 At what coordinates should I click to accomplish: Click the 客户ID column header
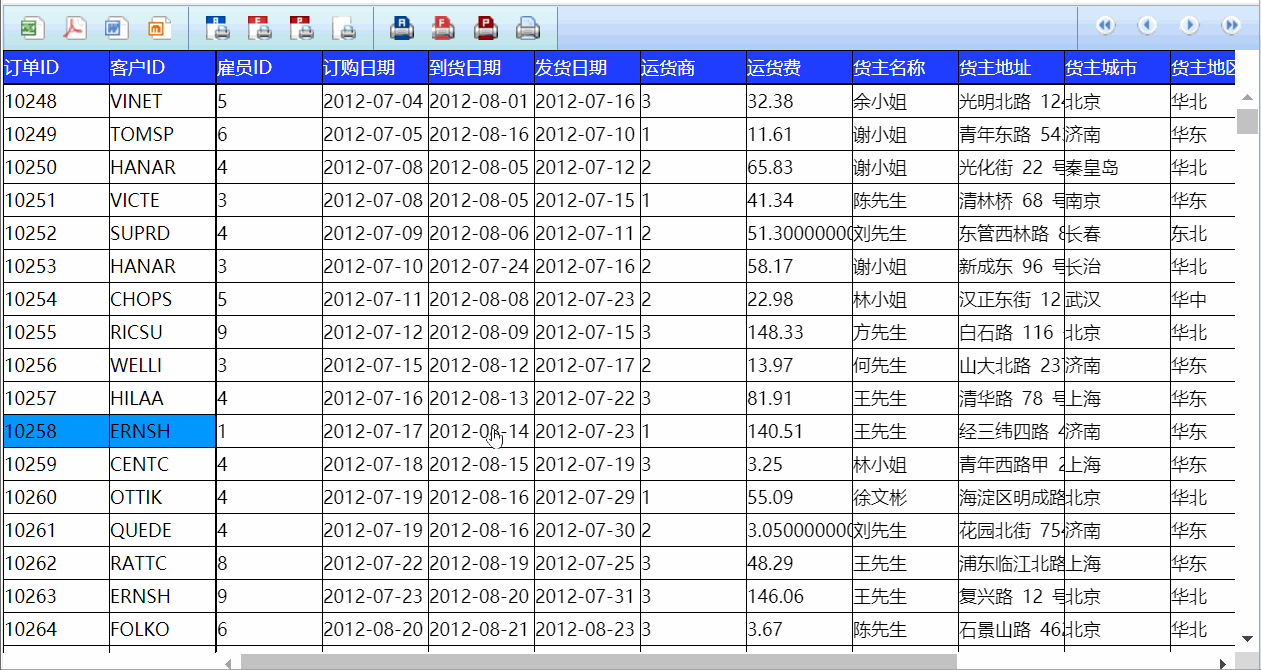pos(162,68)
